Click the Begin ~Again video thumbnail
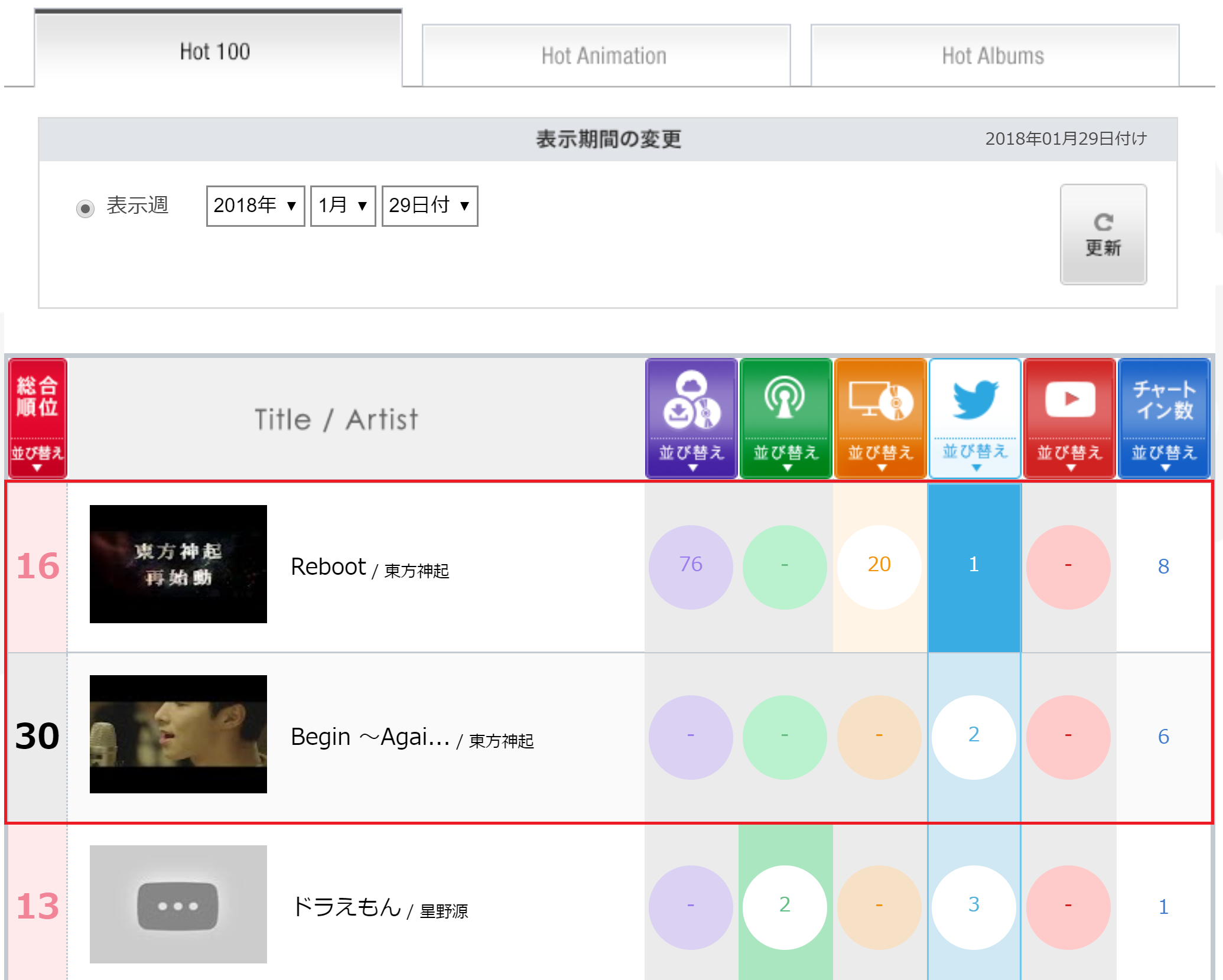Screen dimensions: 1223x980 tap(178, 734)
